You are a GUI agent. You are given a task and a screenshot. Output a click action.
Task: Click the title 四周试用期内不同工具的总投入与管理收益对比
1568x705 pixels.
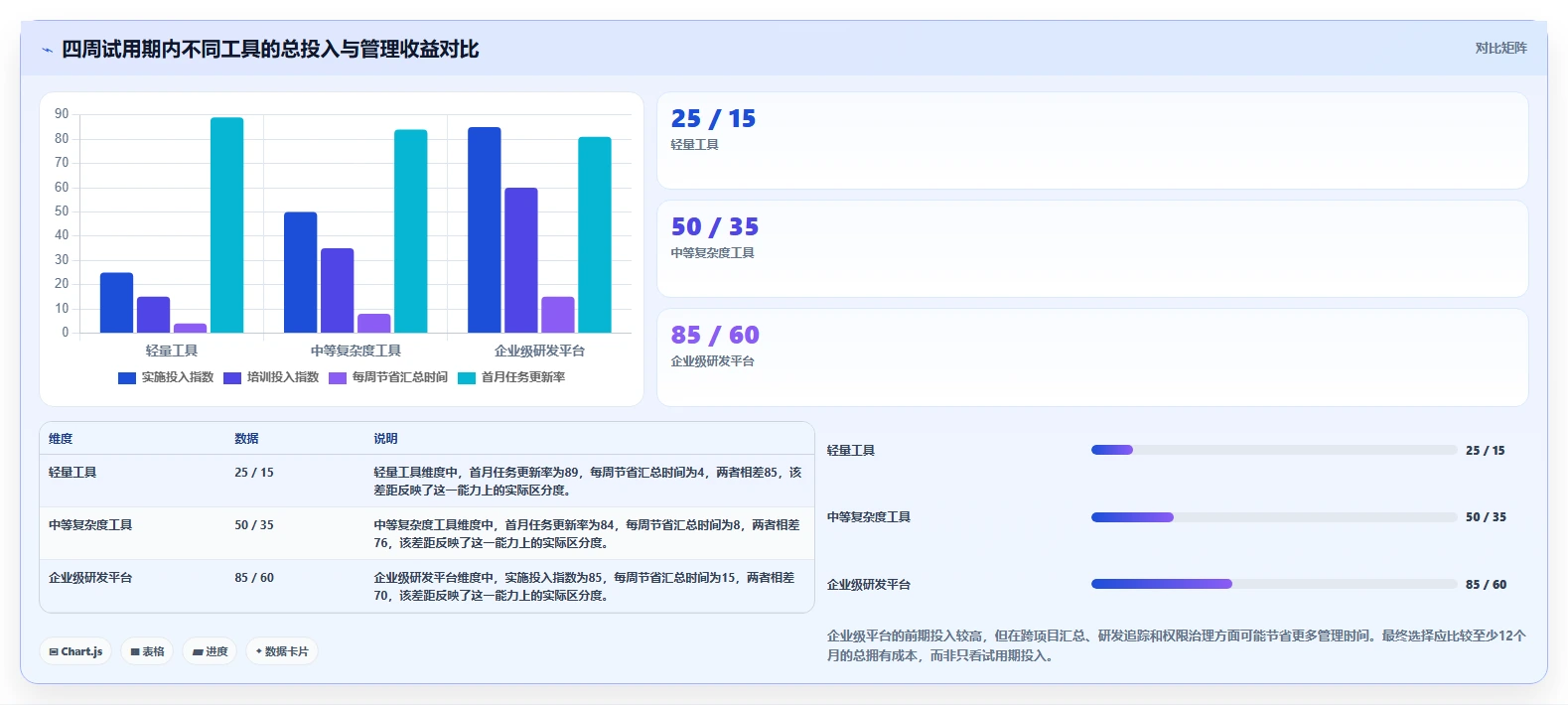coord(270,50)
